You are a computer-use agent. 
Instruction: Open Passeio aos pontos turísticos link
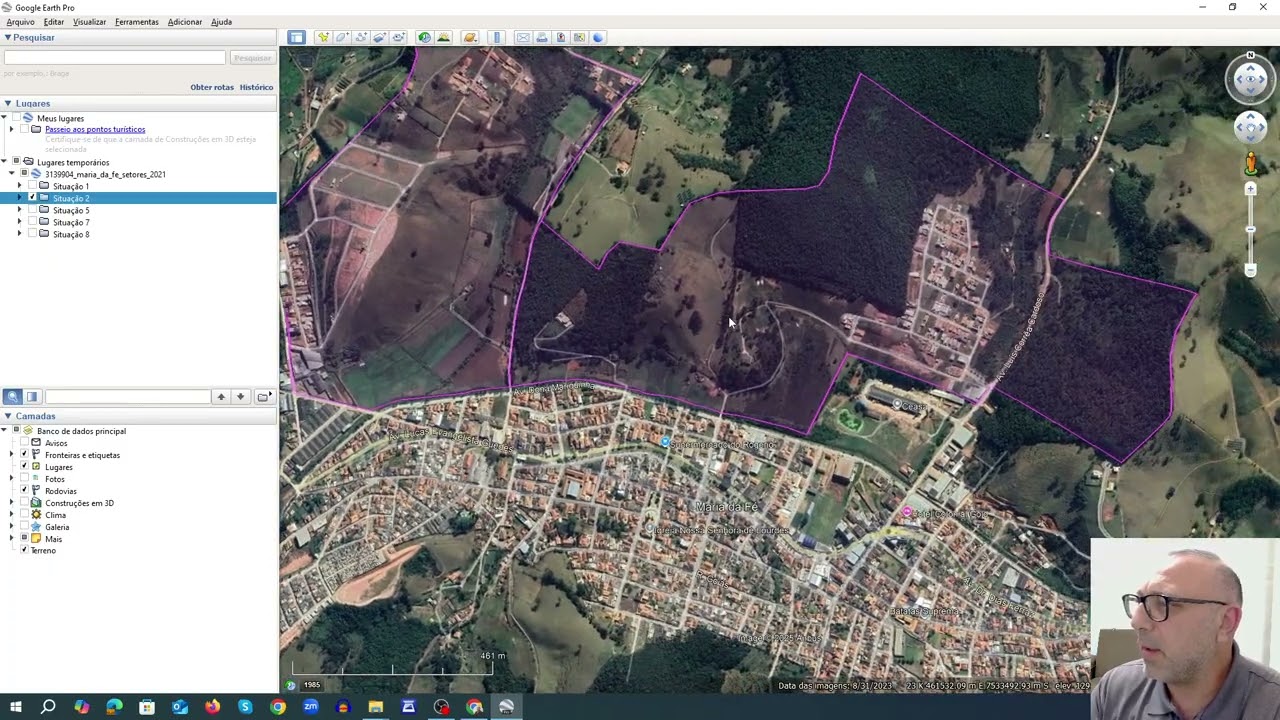coord(95,129)
